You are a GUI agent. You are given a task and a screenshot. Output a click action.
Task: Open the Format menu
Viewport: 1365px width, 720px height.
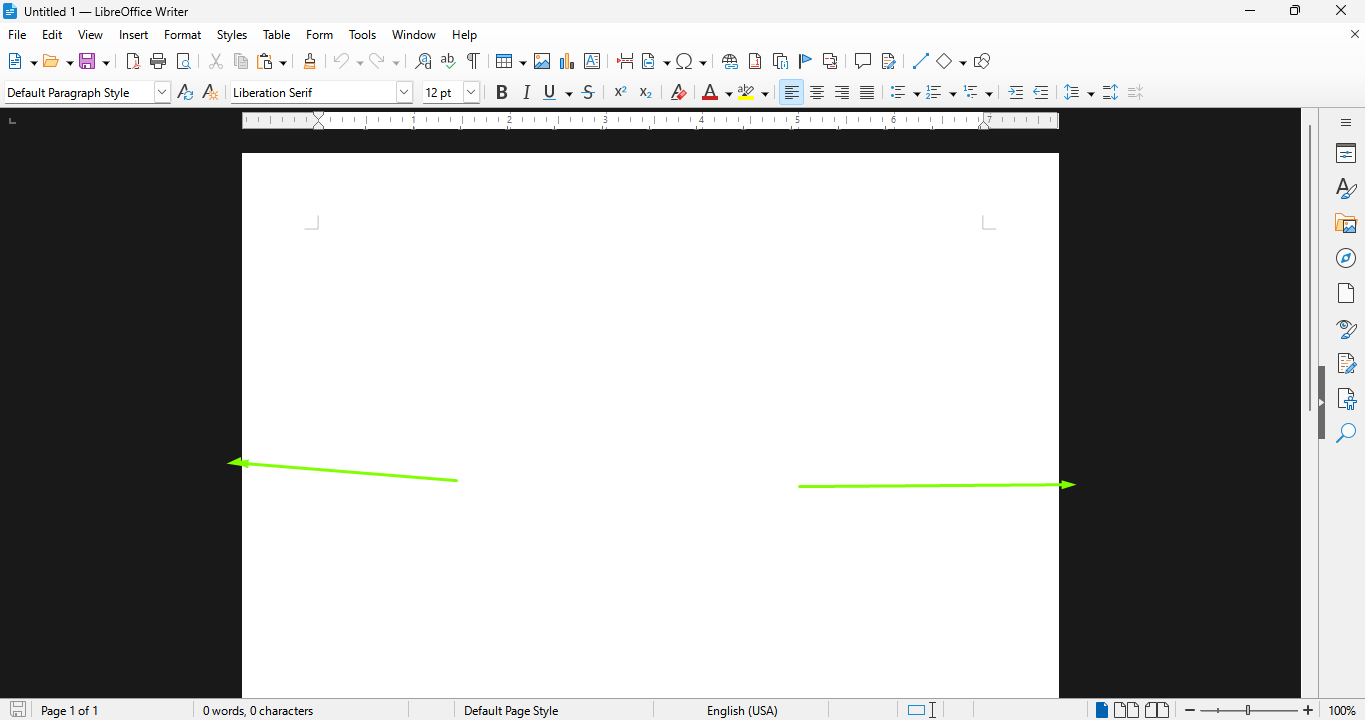click(182, 35)
